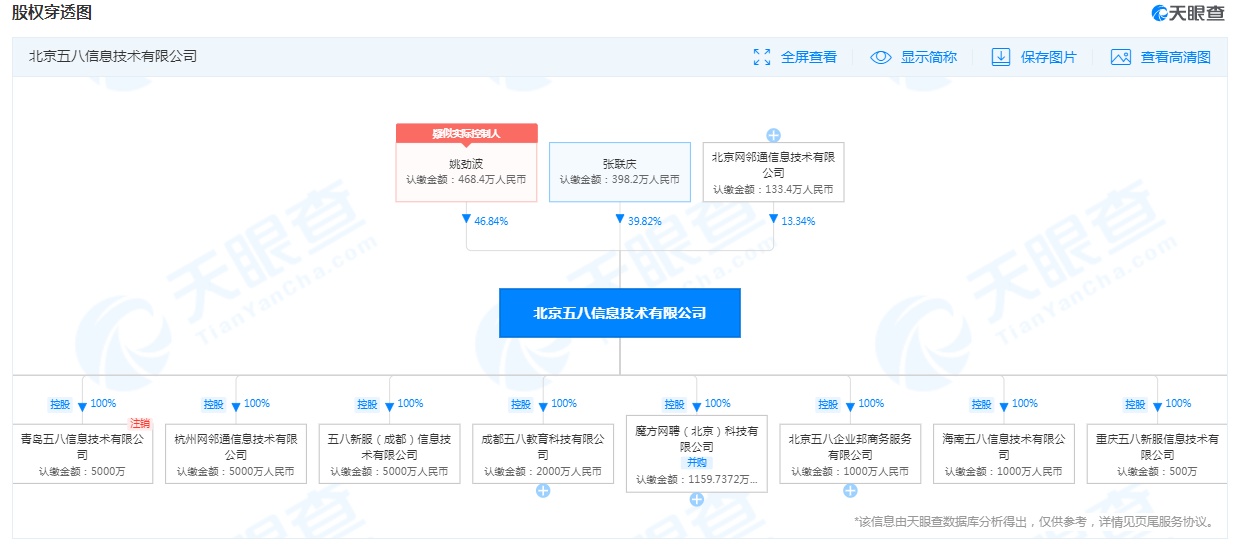Click 控股 tag above 重庆五八新服

coord(1136,405)
